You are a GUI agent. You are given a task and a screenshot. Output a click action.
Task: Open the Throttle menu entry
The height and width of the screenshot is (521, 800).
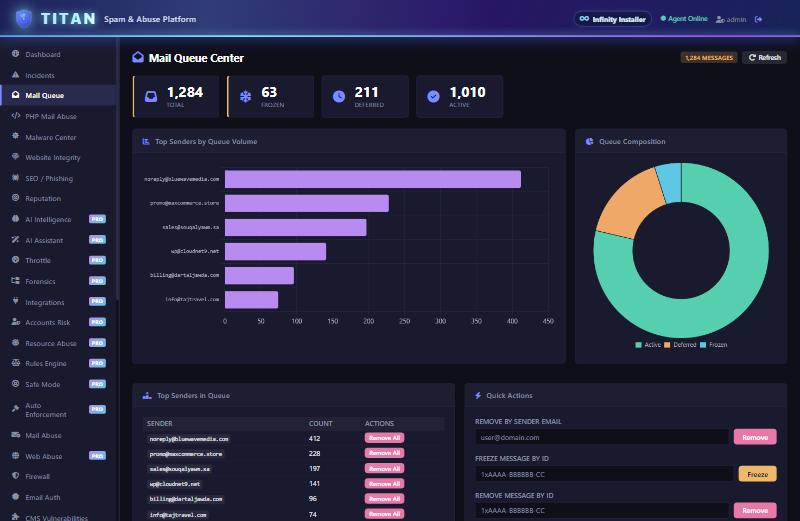[58, 260]
